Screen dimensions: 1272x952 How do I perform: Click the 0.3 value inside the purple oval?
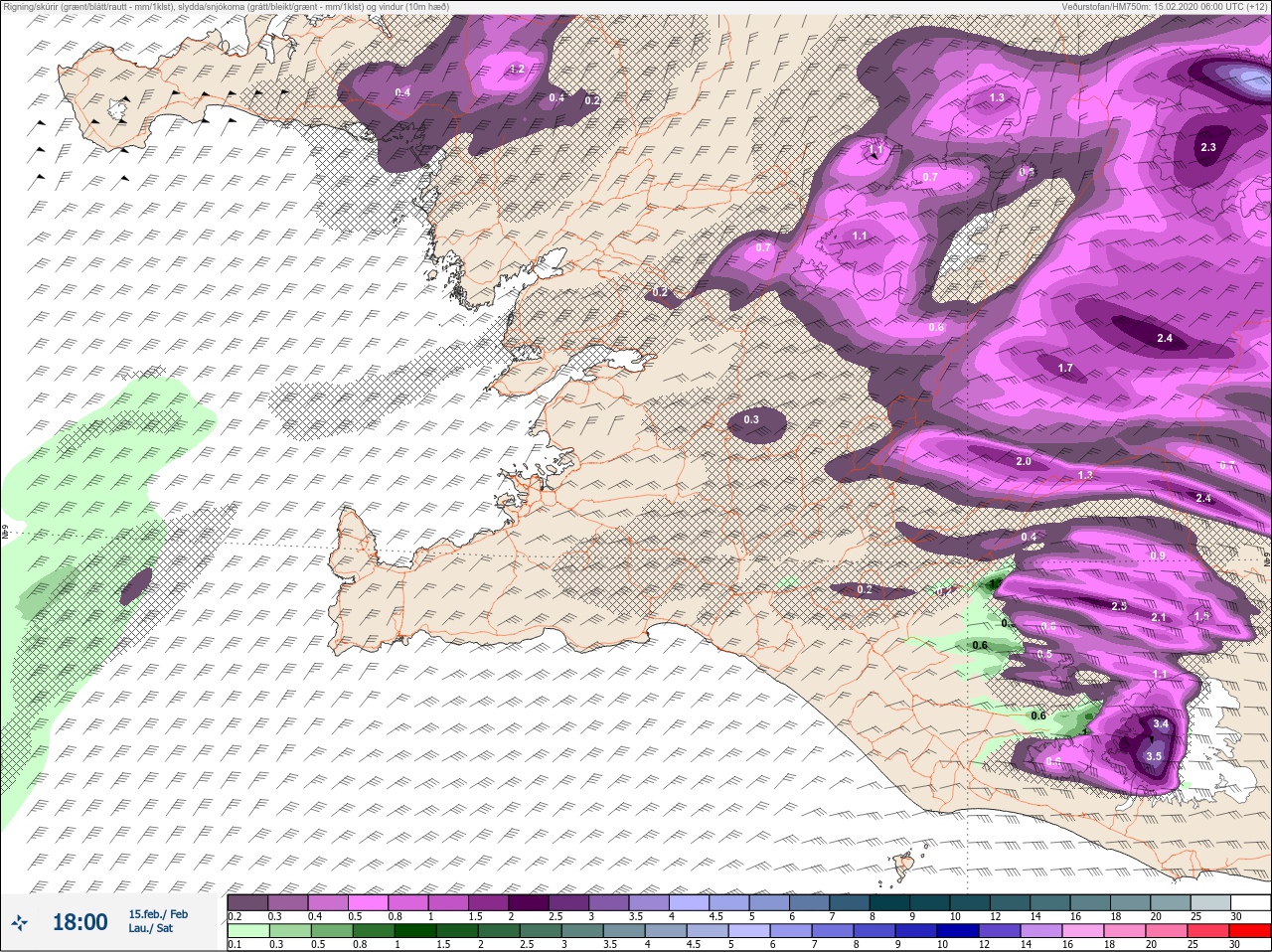click(x=751, y=419)
